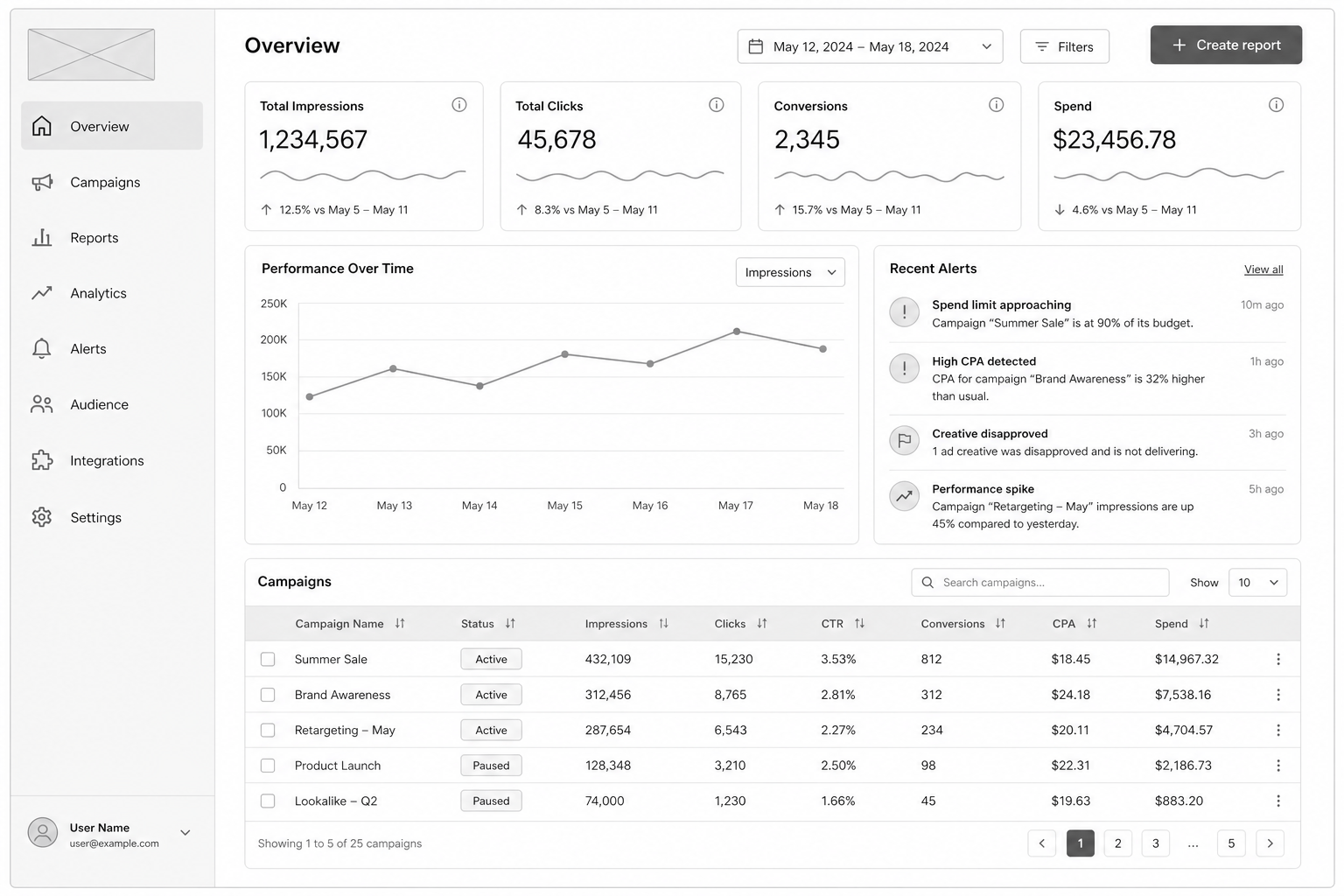Click info icon on Spend card
Viewport: 1344px width, 896px height.
pos(1277,105)
